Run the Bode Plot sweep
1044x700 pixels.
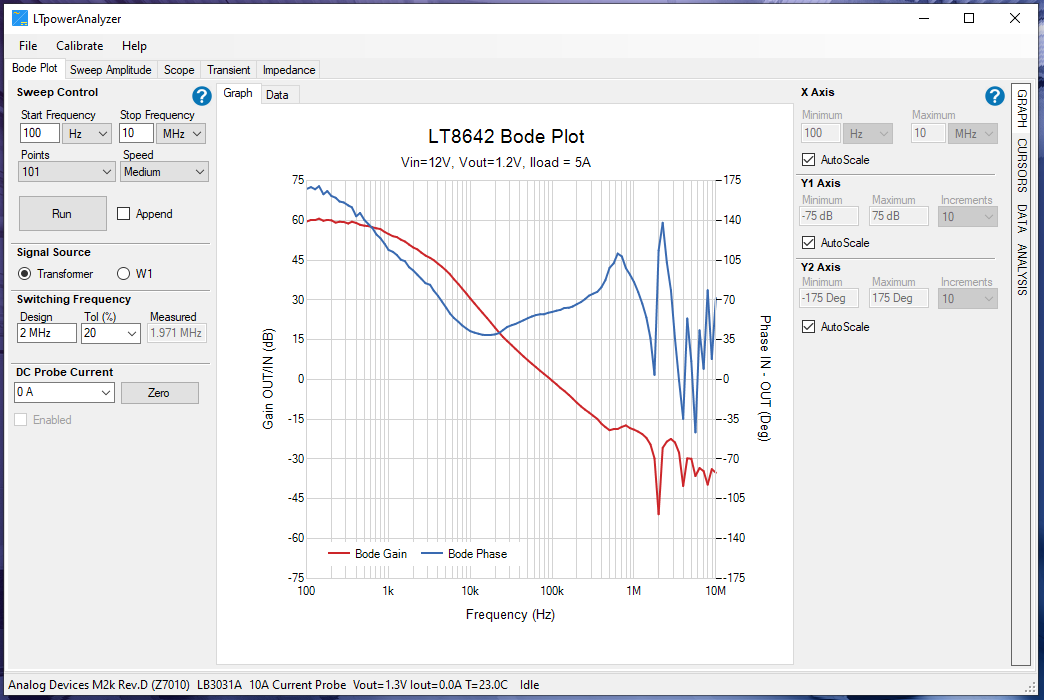[x=62, y=213]
